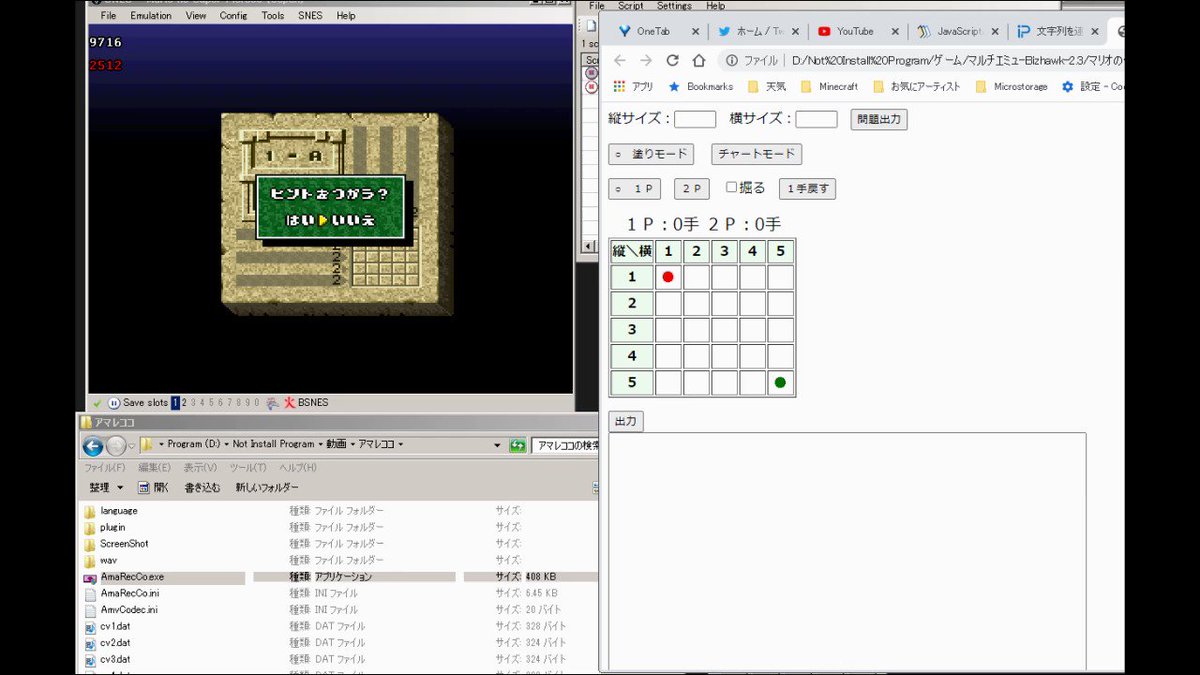Toggle the 掘る checkbox
1200x675 pixels.
point(732,187)
